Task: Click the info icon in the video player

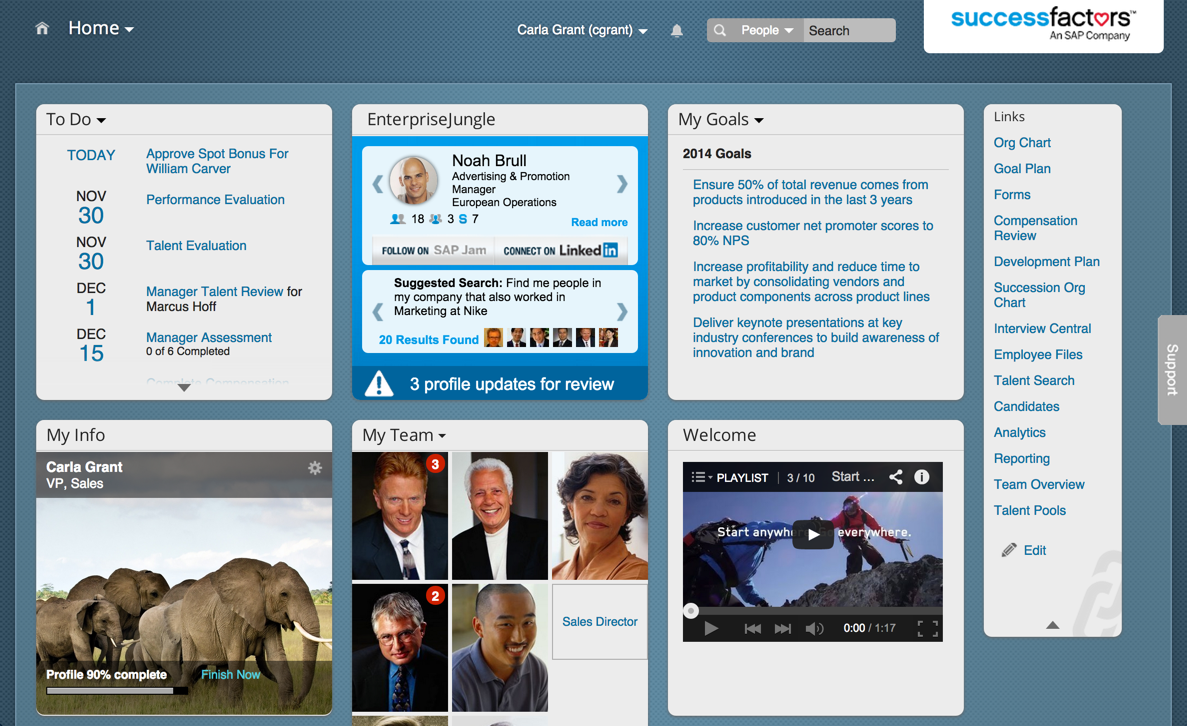Action: (922, 477)
